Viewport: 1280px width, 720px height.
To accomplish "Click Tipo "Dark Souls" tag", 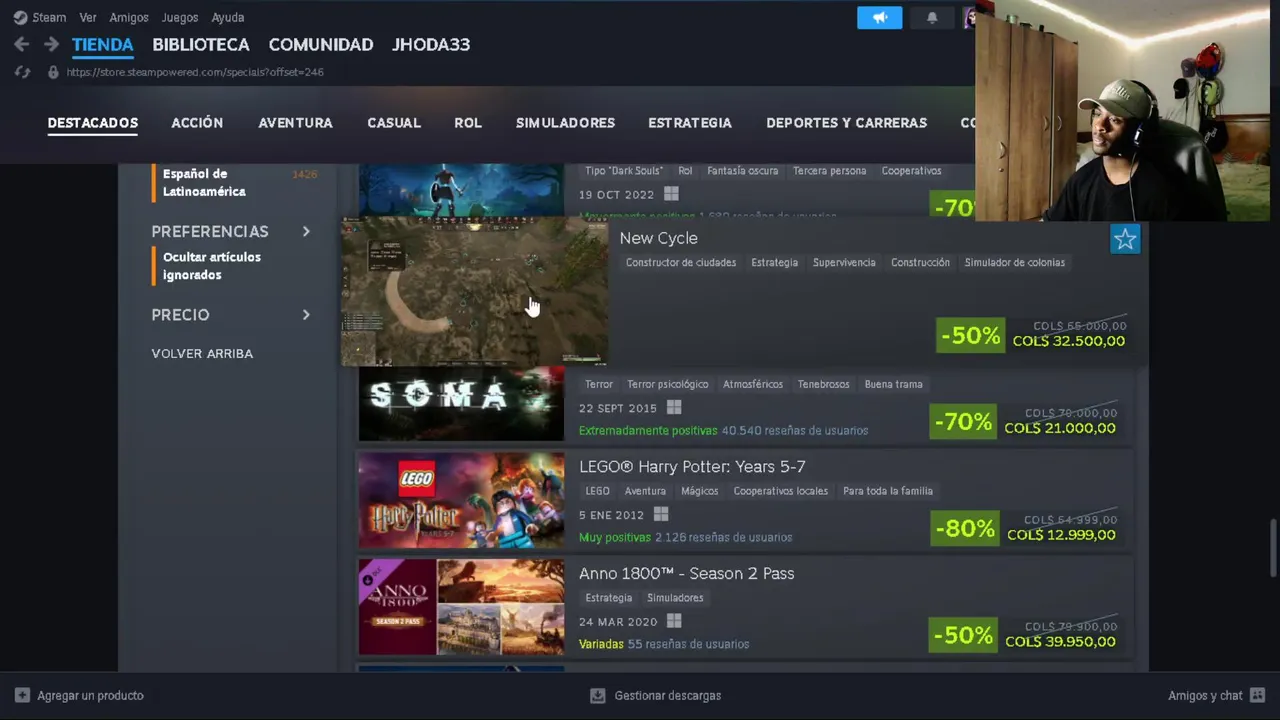I will pyautogui.click(x=624, y=171).
